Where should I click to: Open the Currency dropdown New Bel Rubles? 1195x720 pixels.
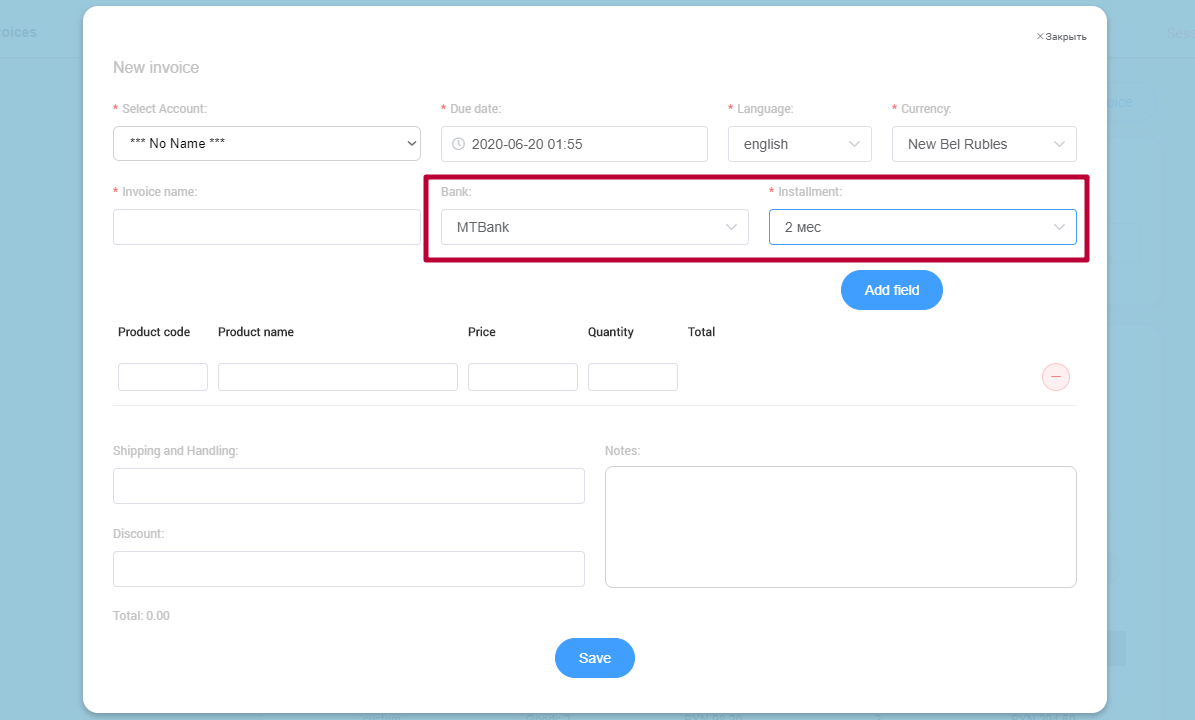pos(983,144)
